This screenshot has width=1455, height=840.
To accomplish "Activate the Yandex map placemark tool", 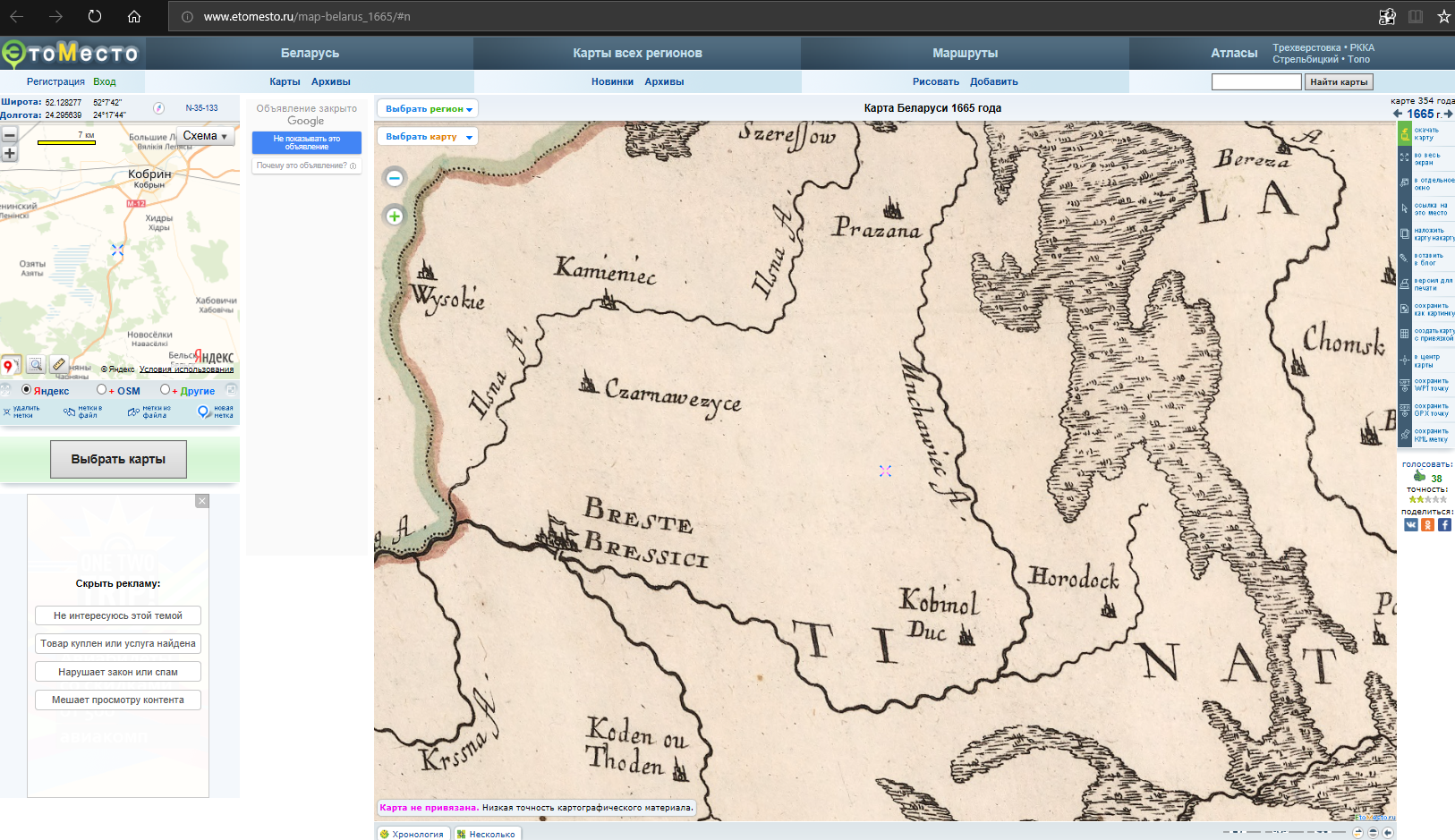I will coord(10,365).
